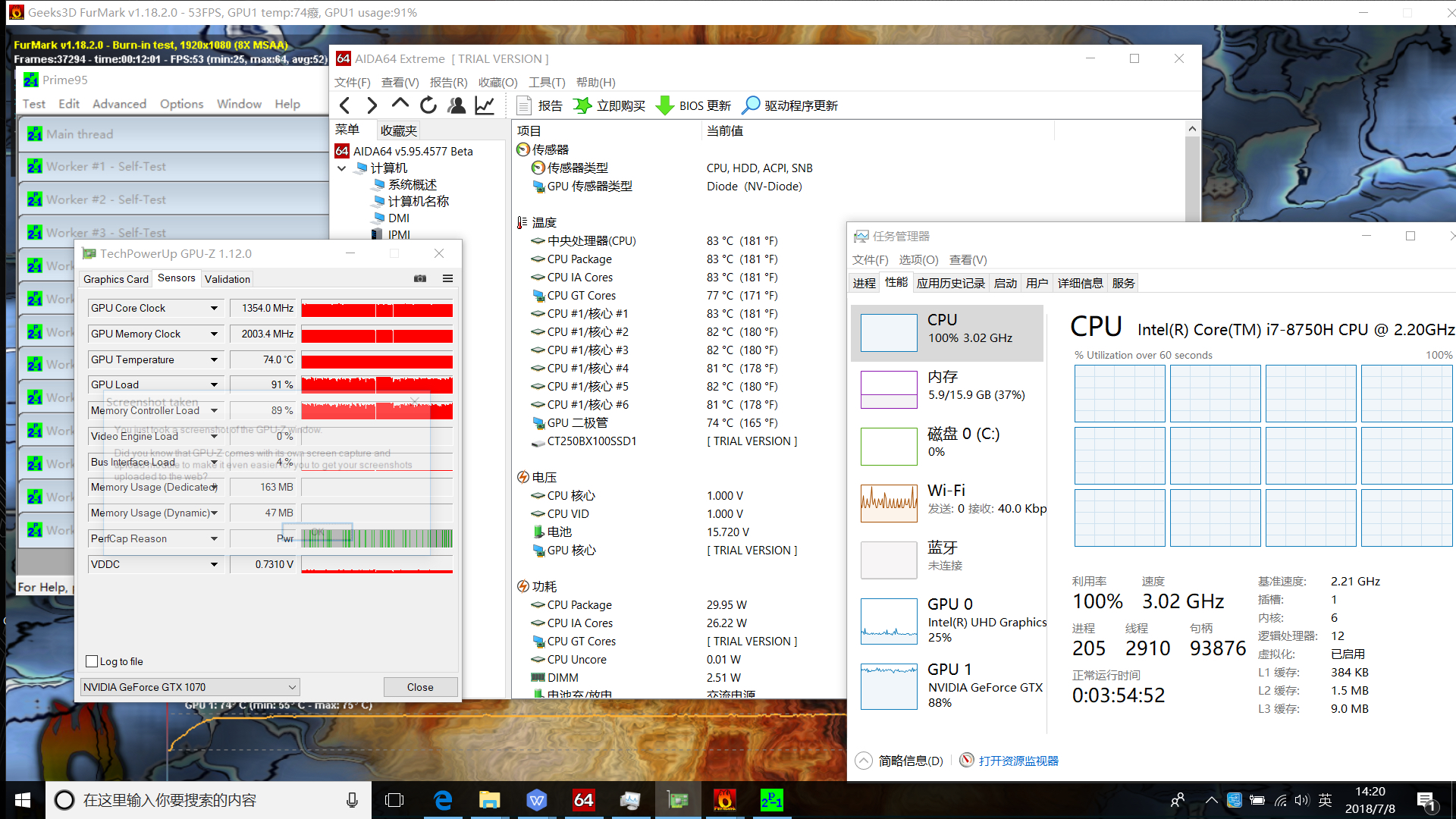
Task: Click the AIDA64 refresh icon
Action: (428, 105)
